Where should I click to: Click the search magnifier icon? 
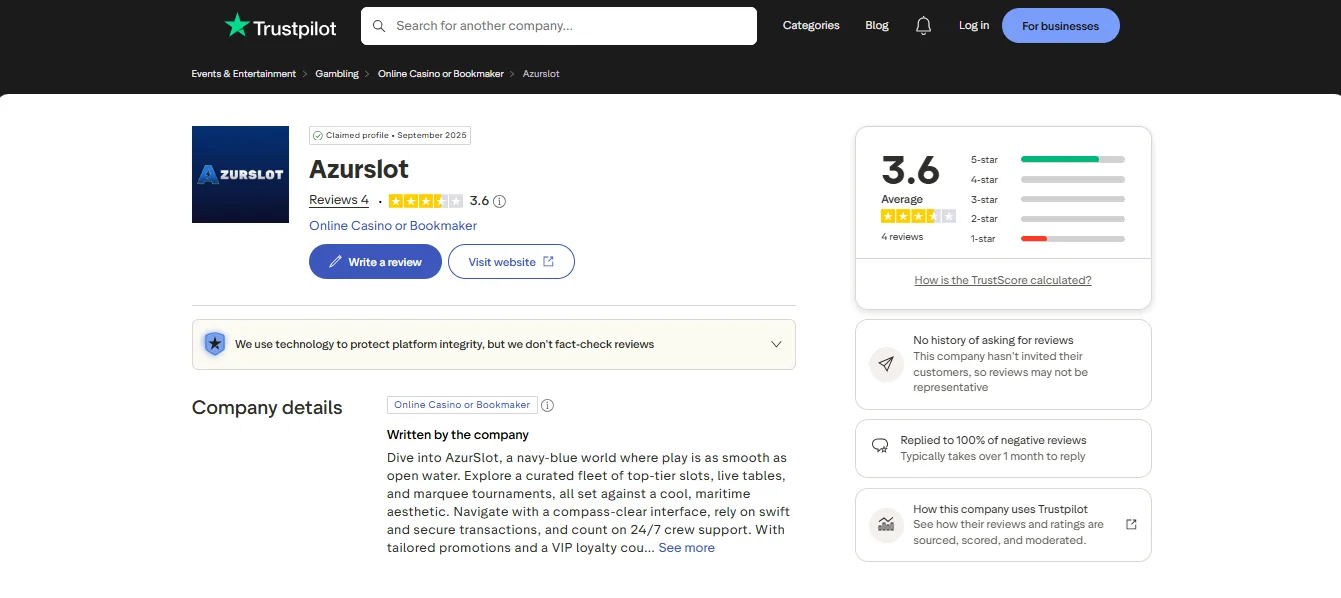point(379,26)
